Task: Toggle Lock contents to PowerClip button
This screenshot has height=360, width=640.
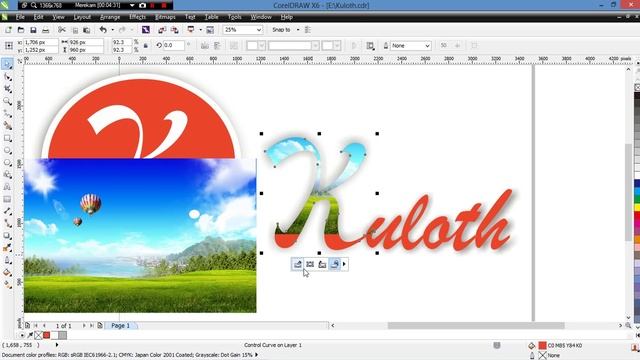Action: 334,264
